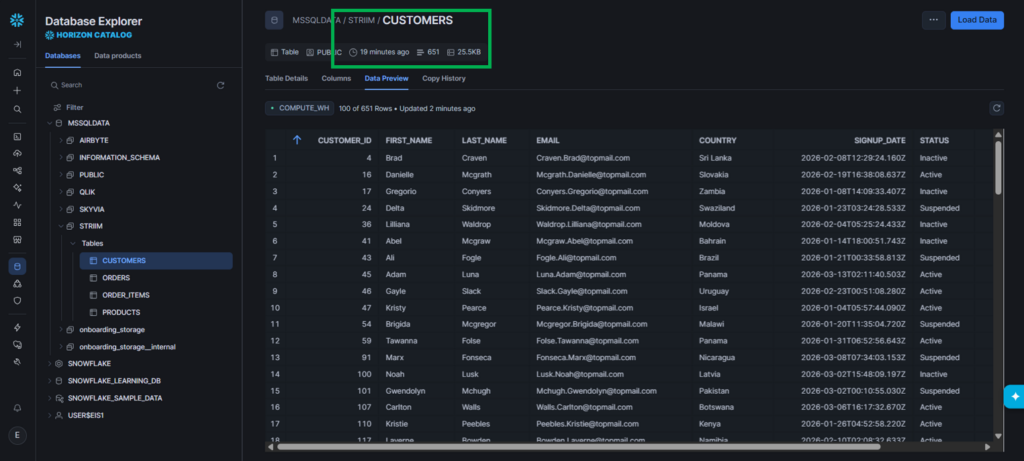Click the STRIIM breadcrumb link
1024x461 pixels.
pyautogui.click(x=361, y=20)
